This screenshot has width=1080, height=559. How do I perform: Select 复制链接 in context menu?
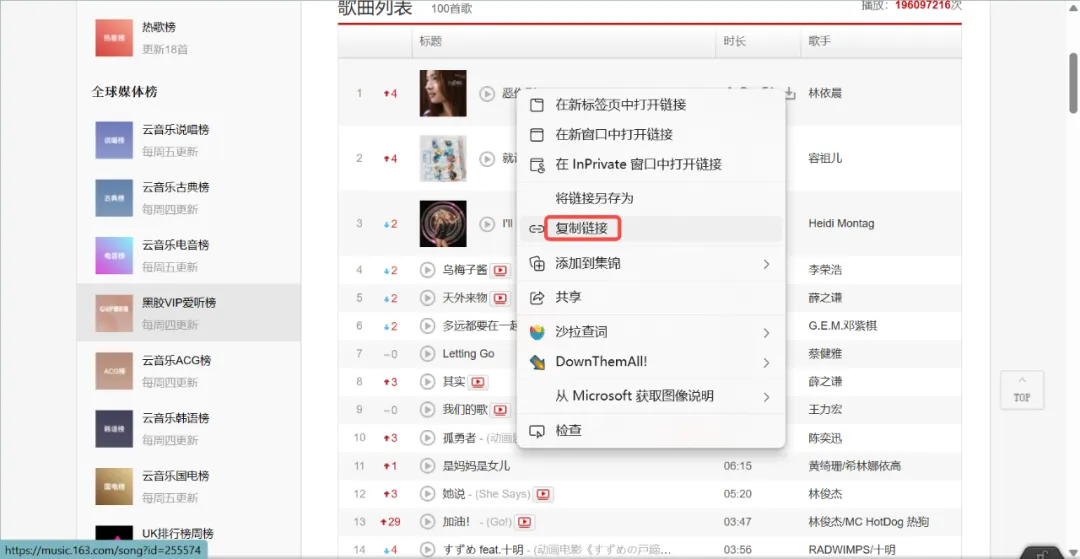(x=650, y=229)
